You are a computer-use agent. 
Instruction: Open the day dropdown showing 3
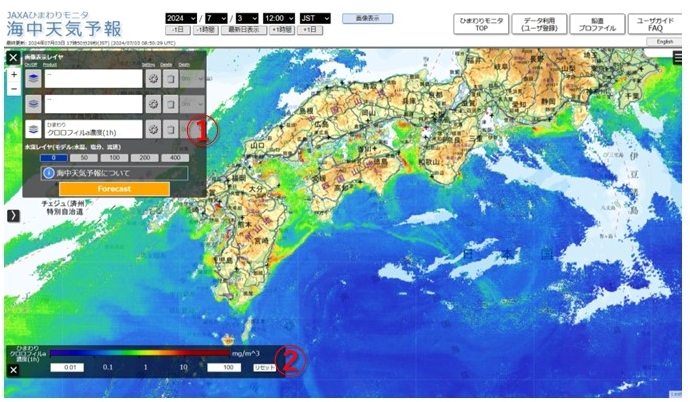[247, 18]
